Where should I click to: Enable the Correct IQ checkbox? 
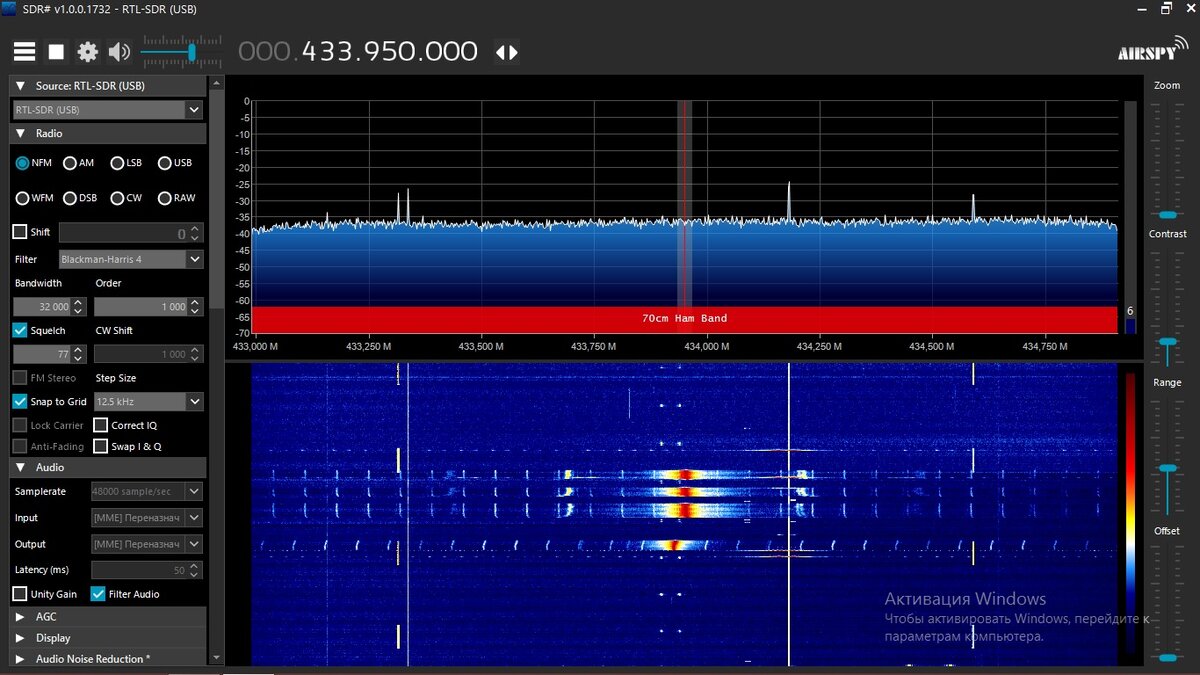point(101,425)
